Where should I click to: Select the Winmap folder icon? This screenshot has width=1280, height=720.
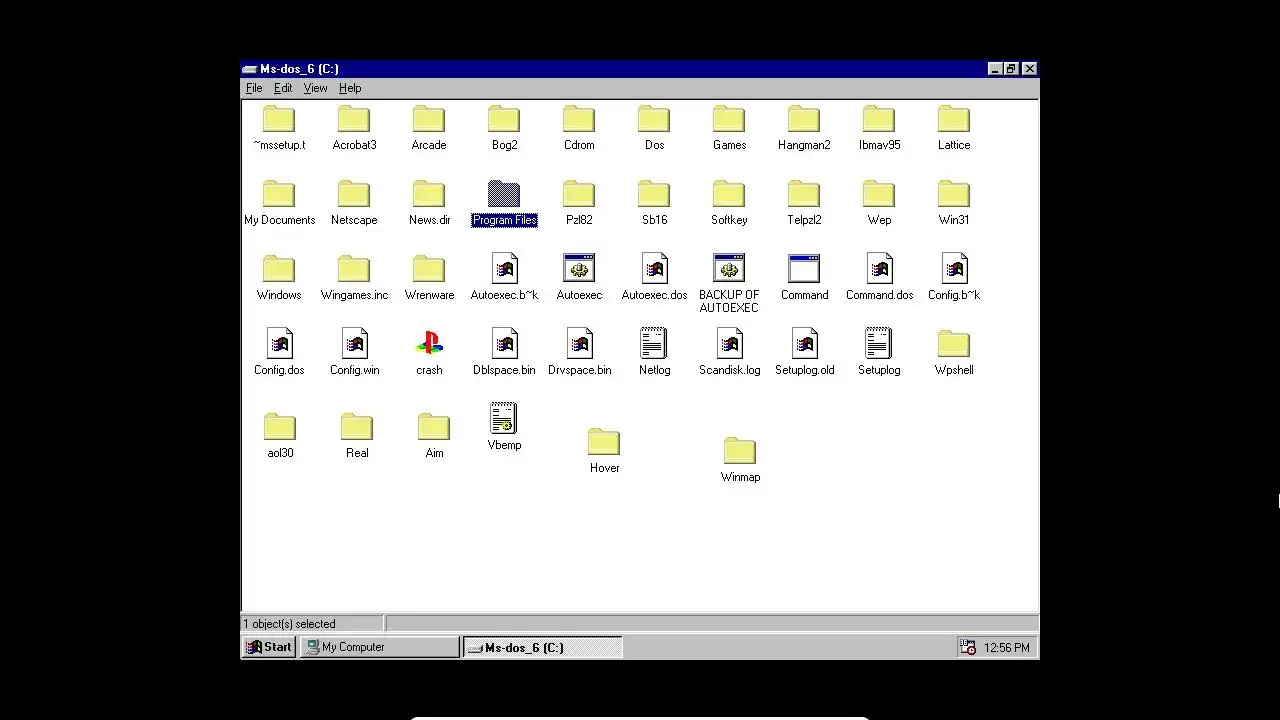[x=740, y=451]
